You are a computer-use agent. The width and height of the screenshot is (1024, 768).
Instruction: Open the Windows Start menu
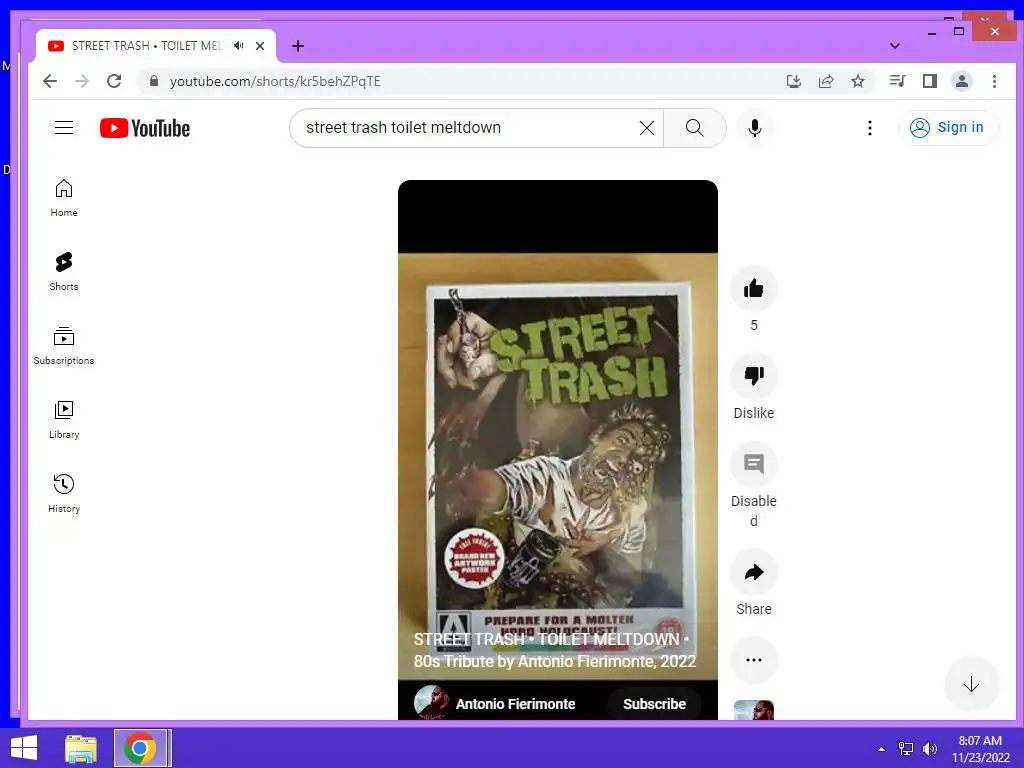[24, 748]
